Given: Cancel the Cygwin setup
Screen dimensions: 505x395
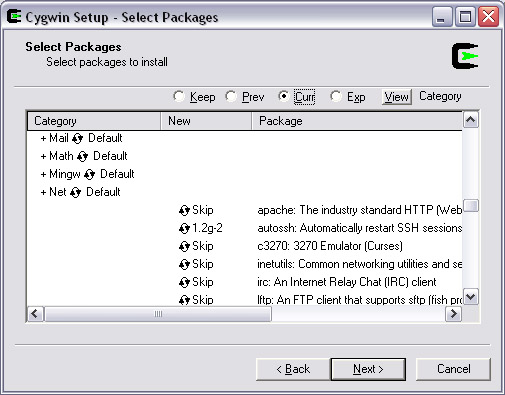Looking at the screenshot, I should click(x=453, y=369).
